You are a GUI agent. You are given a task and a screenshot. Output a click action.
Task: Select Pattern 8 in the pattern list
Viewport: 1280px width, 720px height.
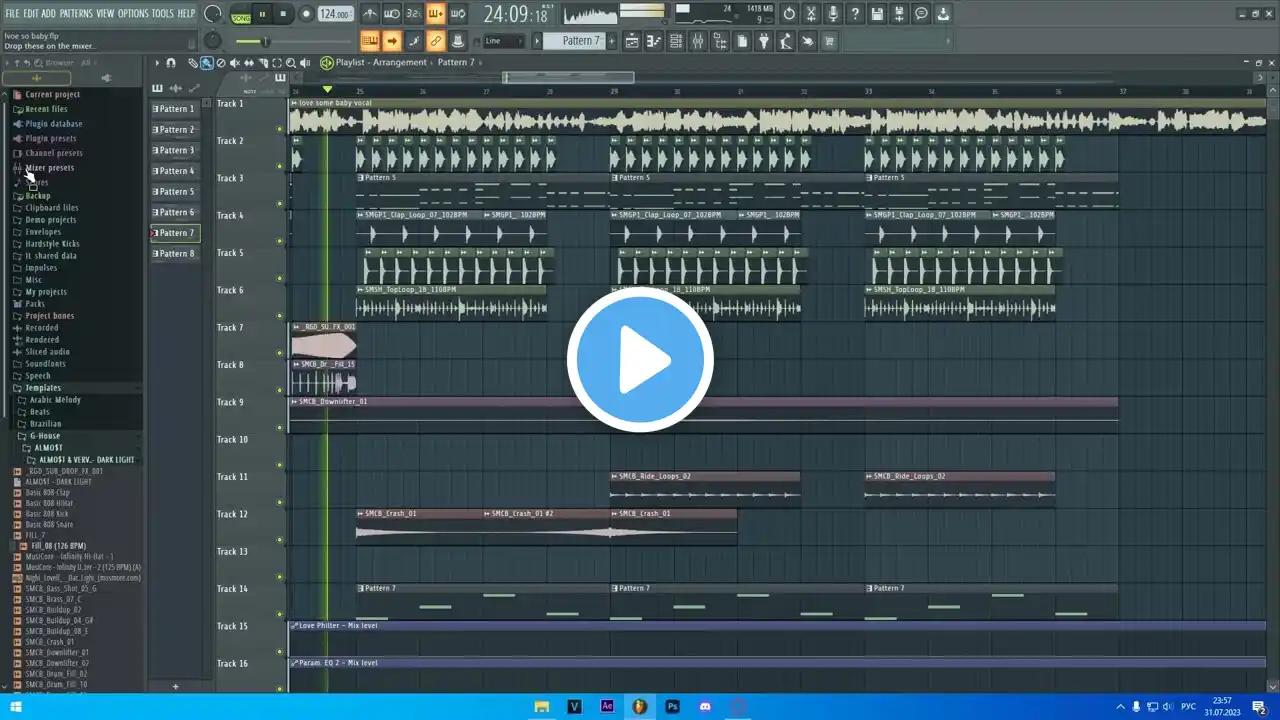(175, 254)
